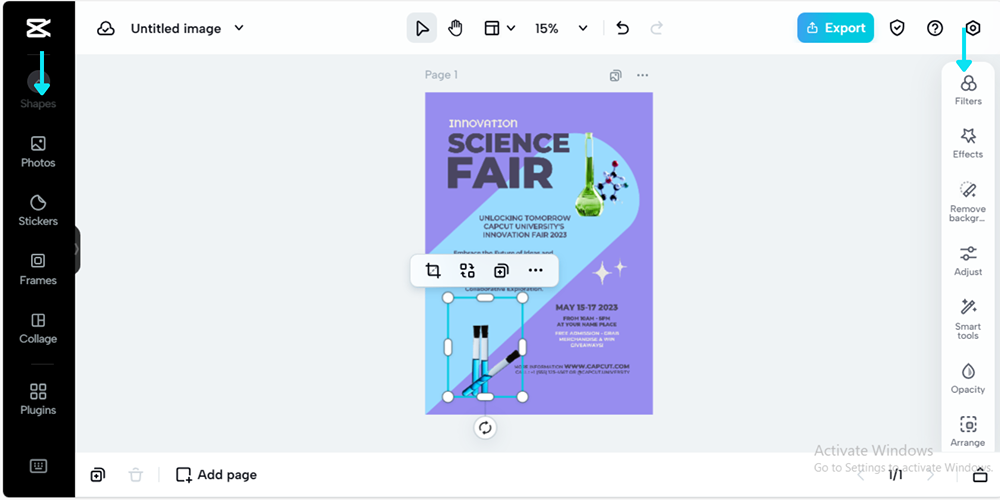Click the Page 1 label

coord(441,75)
